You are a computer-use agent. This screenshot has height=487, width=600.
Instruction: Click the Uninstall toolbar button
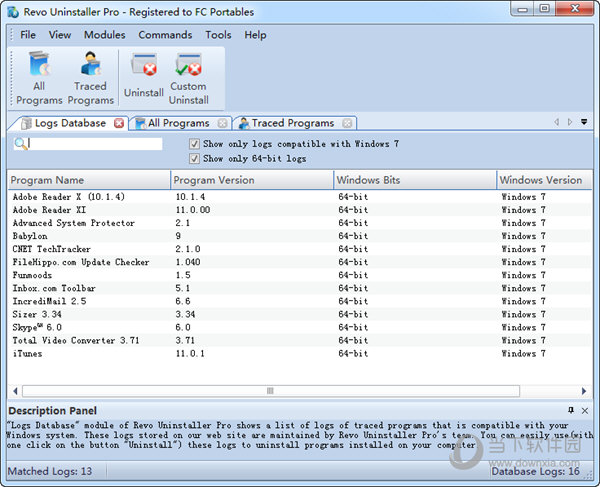tap(143, 77)
